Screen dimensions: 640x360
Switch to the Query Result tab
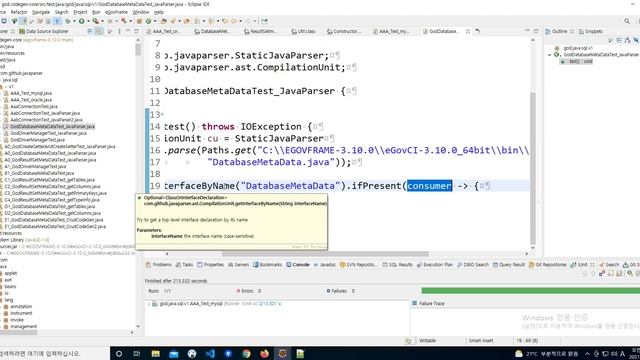(x=509, y=265)
